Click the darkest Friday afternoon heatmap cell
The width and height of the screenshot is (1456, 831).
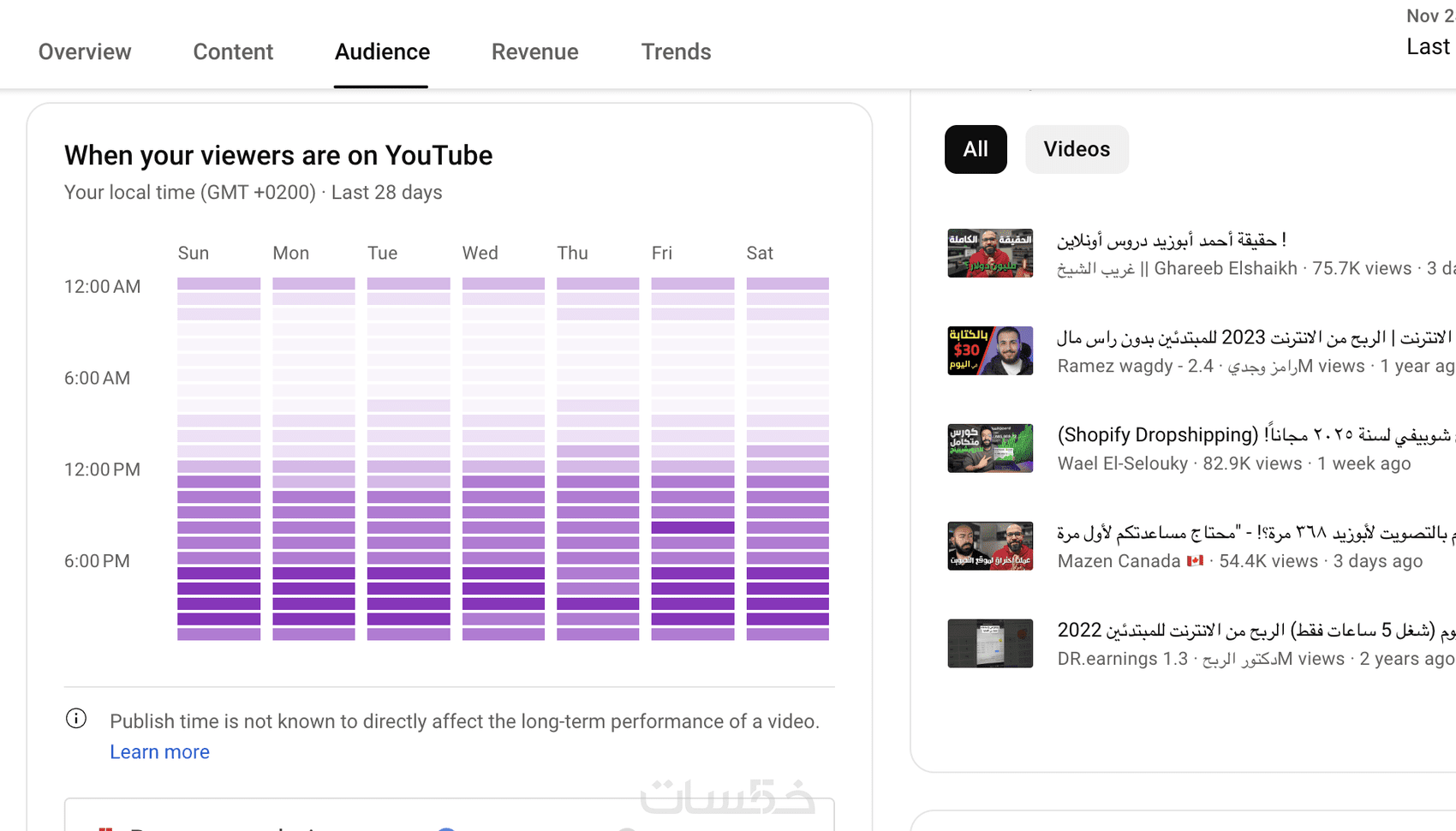(692, 528)
